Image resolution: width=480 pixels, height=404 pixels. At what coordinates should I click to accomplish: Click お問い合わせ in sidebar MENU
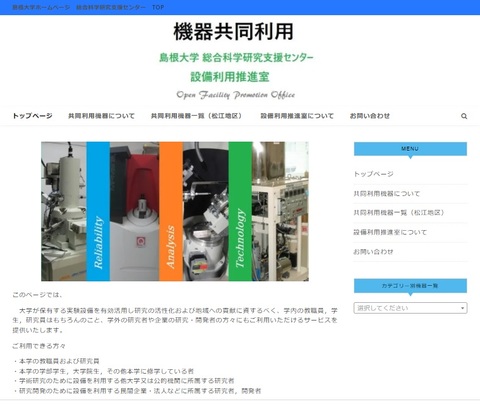(373, 252)
